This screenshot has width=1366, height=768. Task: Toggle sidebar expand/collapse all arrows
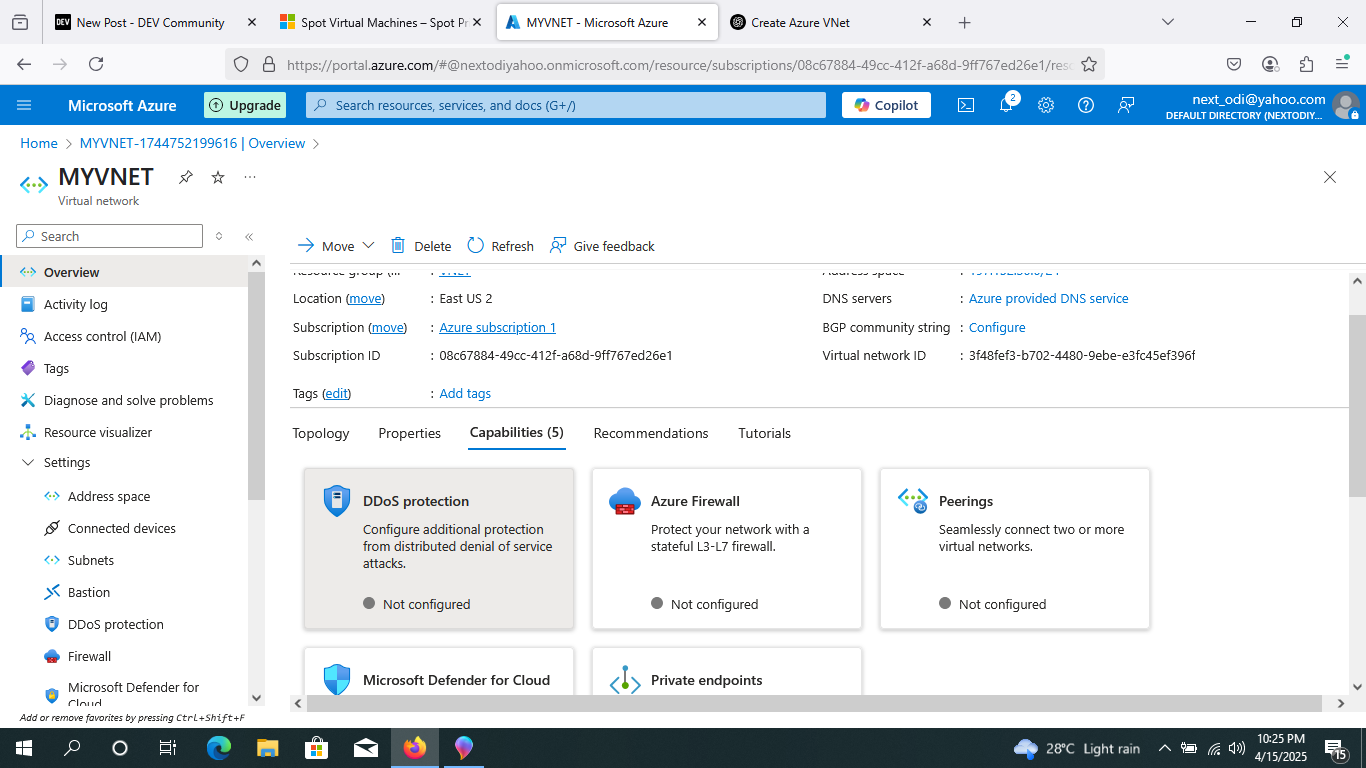219,237
